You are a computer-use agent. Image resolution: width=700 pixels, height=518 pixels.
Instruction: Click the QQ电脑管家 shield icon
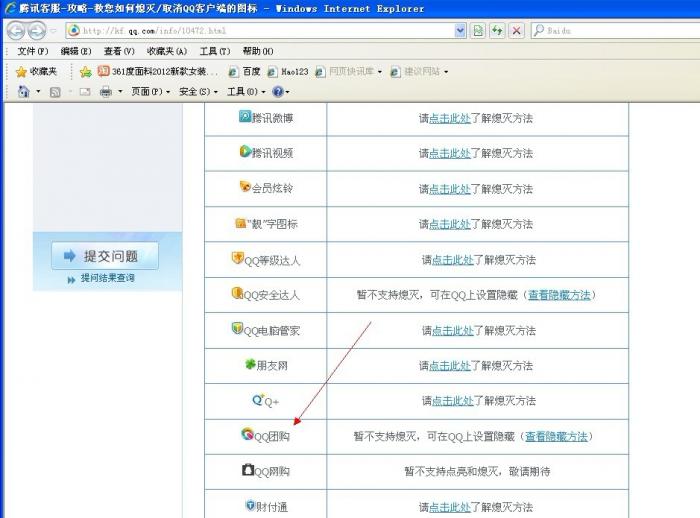[237, 329]
